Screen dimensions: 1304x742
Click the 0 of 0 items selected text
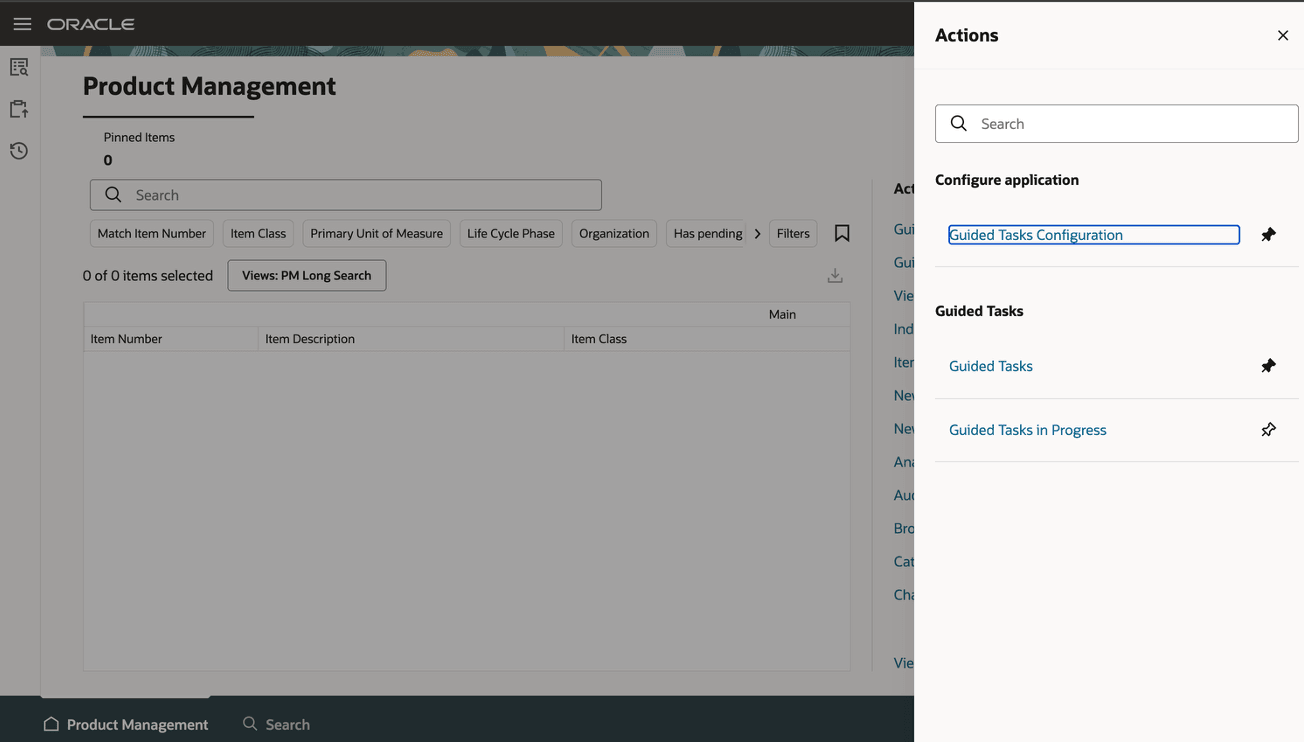(148, 276)
